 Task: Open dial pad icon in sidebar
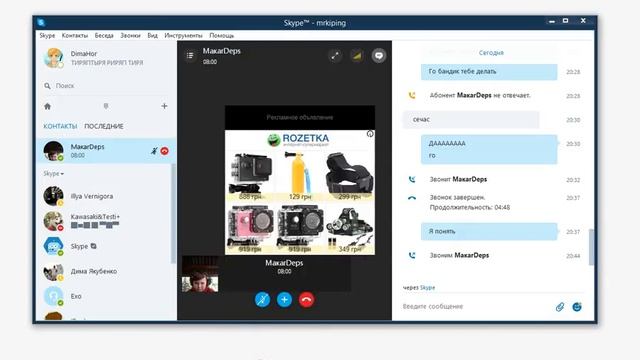tap(106, 106)
